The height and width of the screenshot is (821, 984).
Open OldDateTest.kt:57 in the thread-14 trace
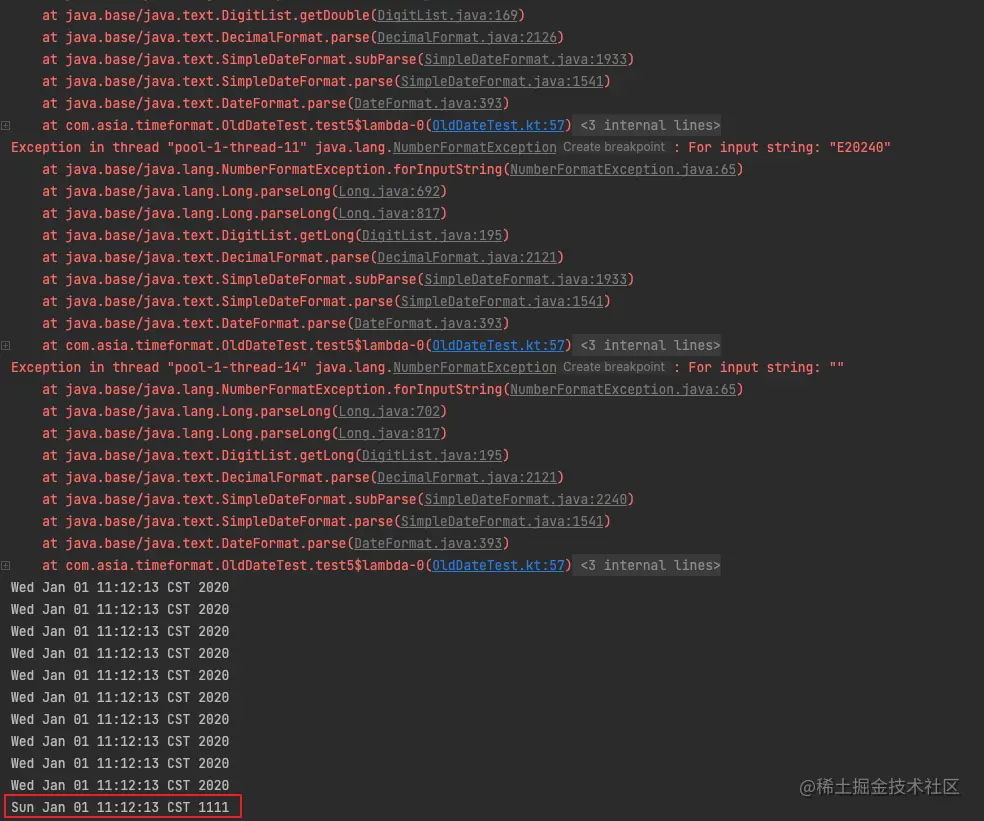tap(498, 565)
